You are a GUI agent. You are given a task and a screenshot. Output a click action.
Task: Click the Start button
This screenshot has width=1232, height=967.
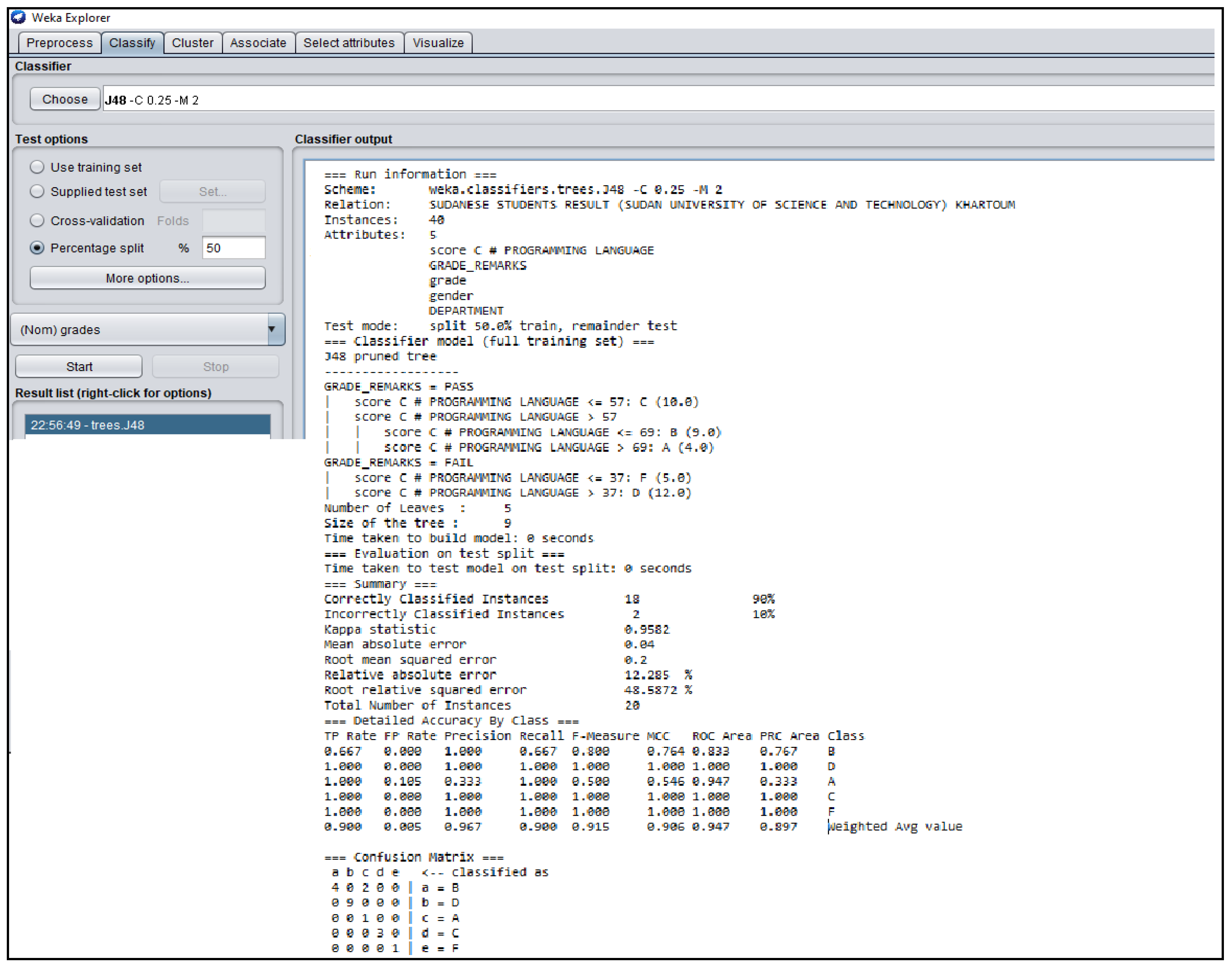point(79,367)
